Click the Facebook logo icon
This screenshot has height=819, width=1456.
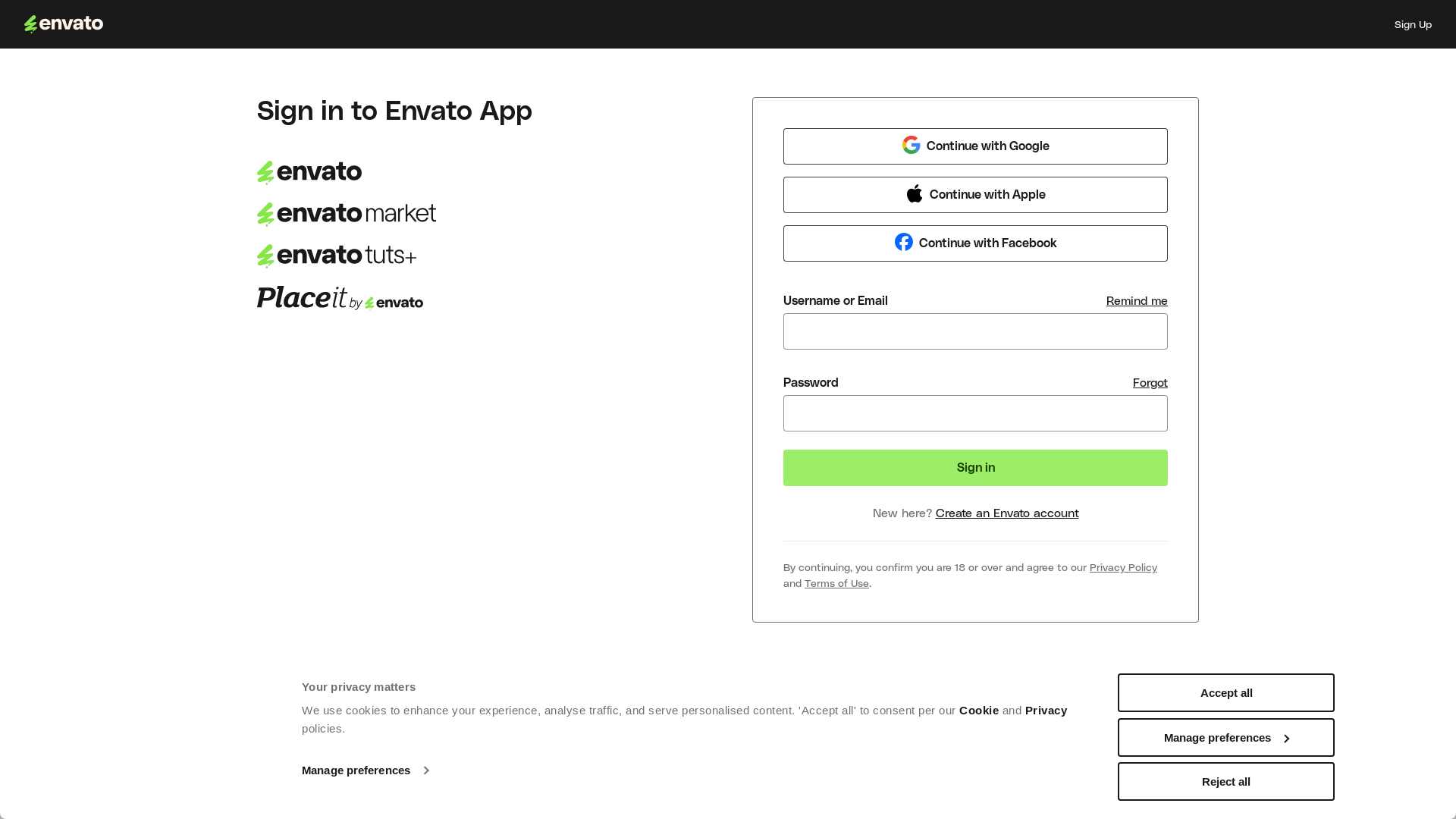click(903, 242)
